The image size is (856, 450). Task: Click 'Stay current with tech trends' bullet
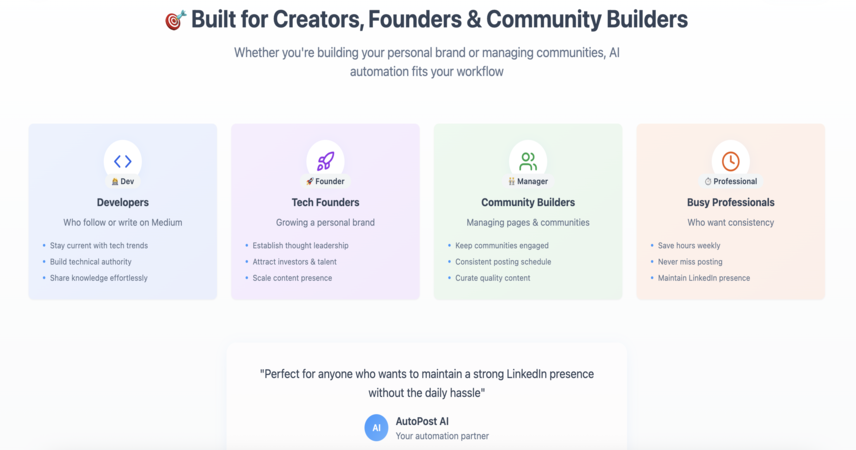click(99, 246)
